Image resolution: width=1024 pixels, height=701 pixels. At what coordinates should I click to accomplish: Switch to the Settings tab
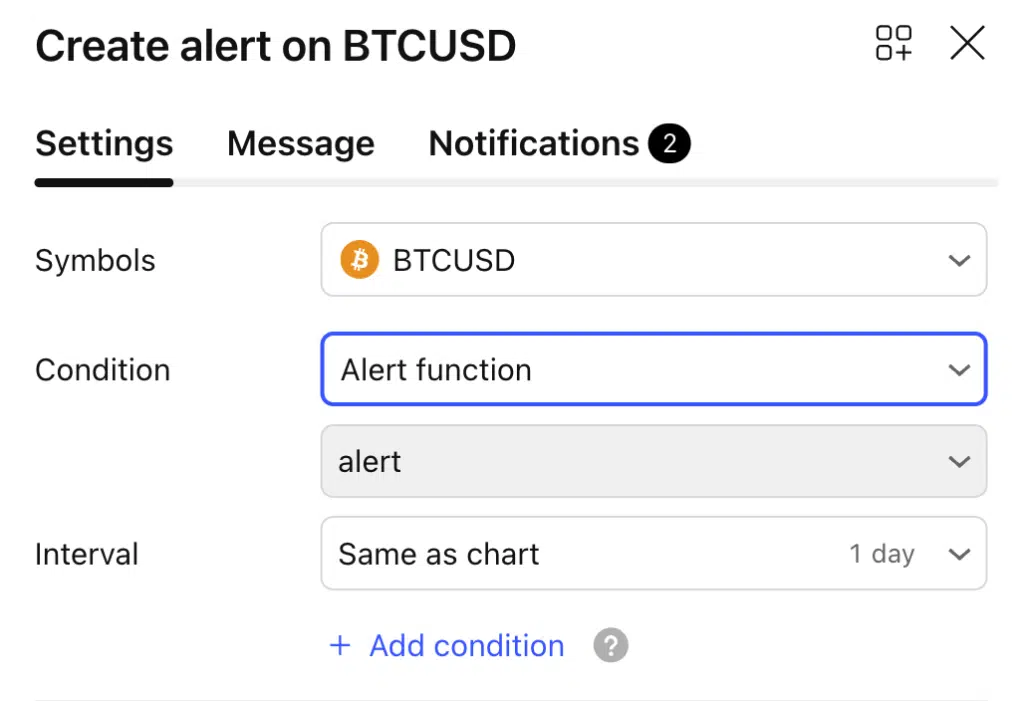coord(104,144)
